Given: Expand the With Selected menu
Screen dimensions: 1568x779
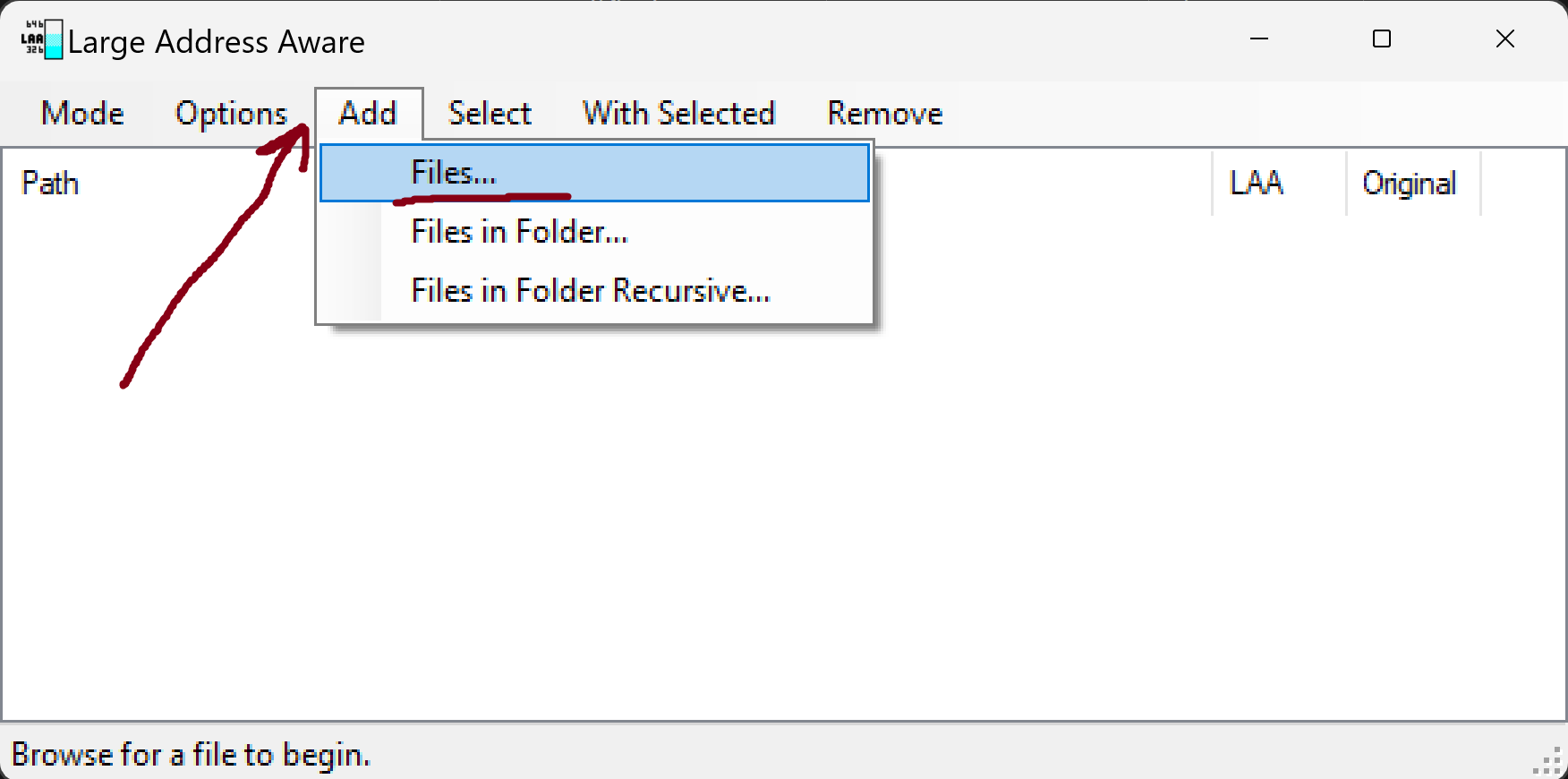Looking at the screenshot, I should pos(678,114).
